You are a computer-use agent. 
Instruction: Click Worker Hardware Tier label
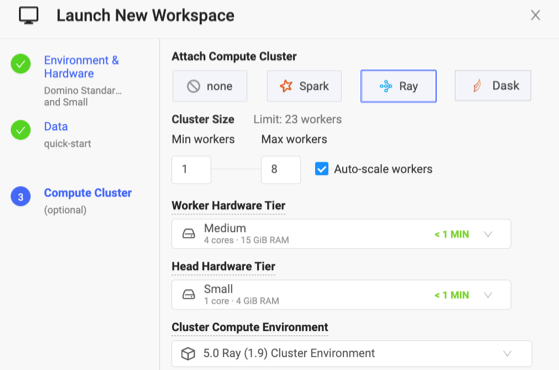[228, 206]
